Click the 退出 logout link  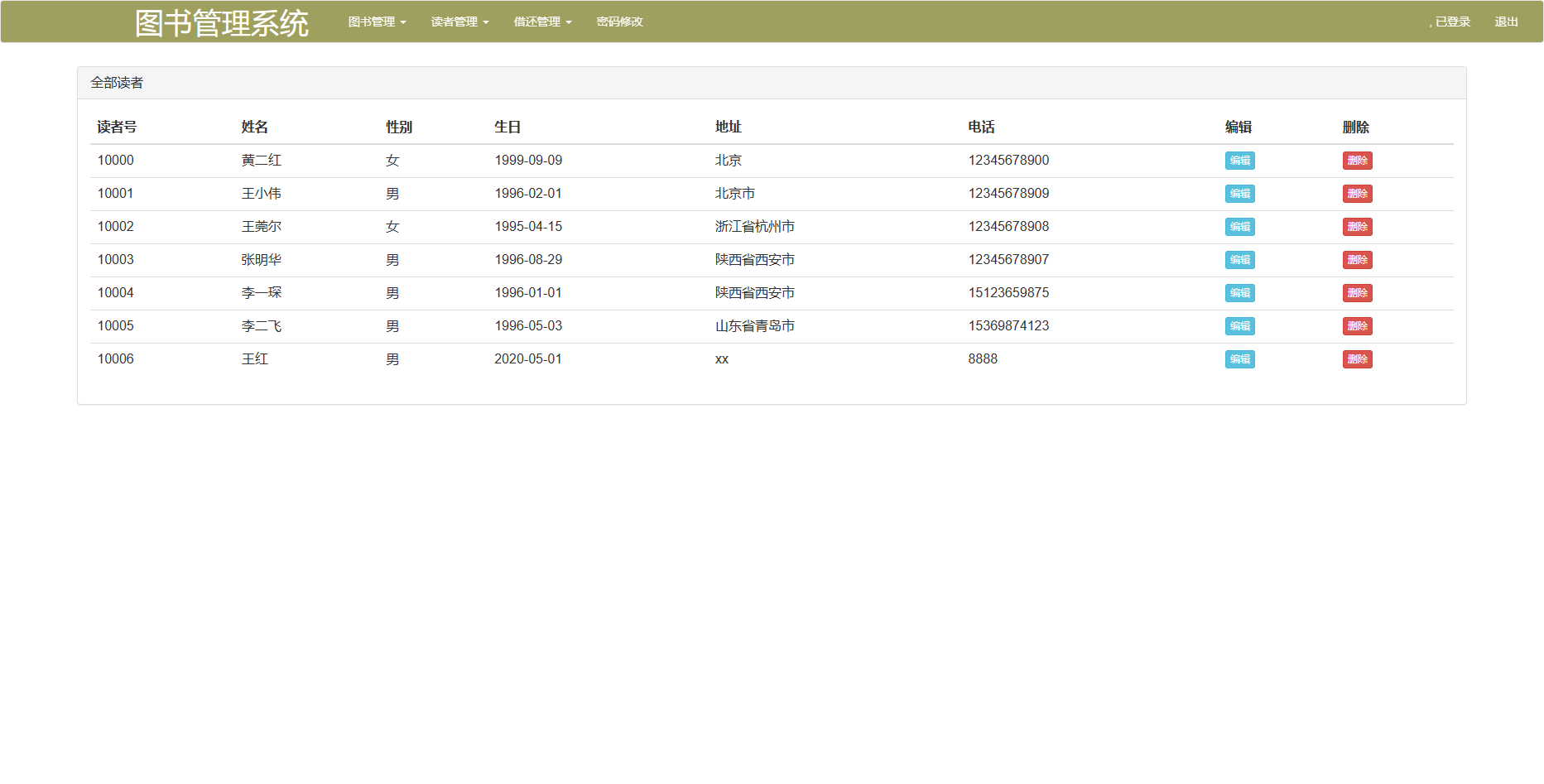(x=1506, y=22)
